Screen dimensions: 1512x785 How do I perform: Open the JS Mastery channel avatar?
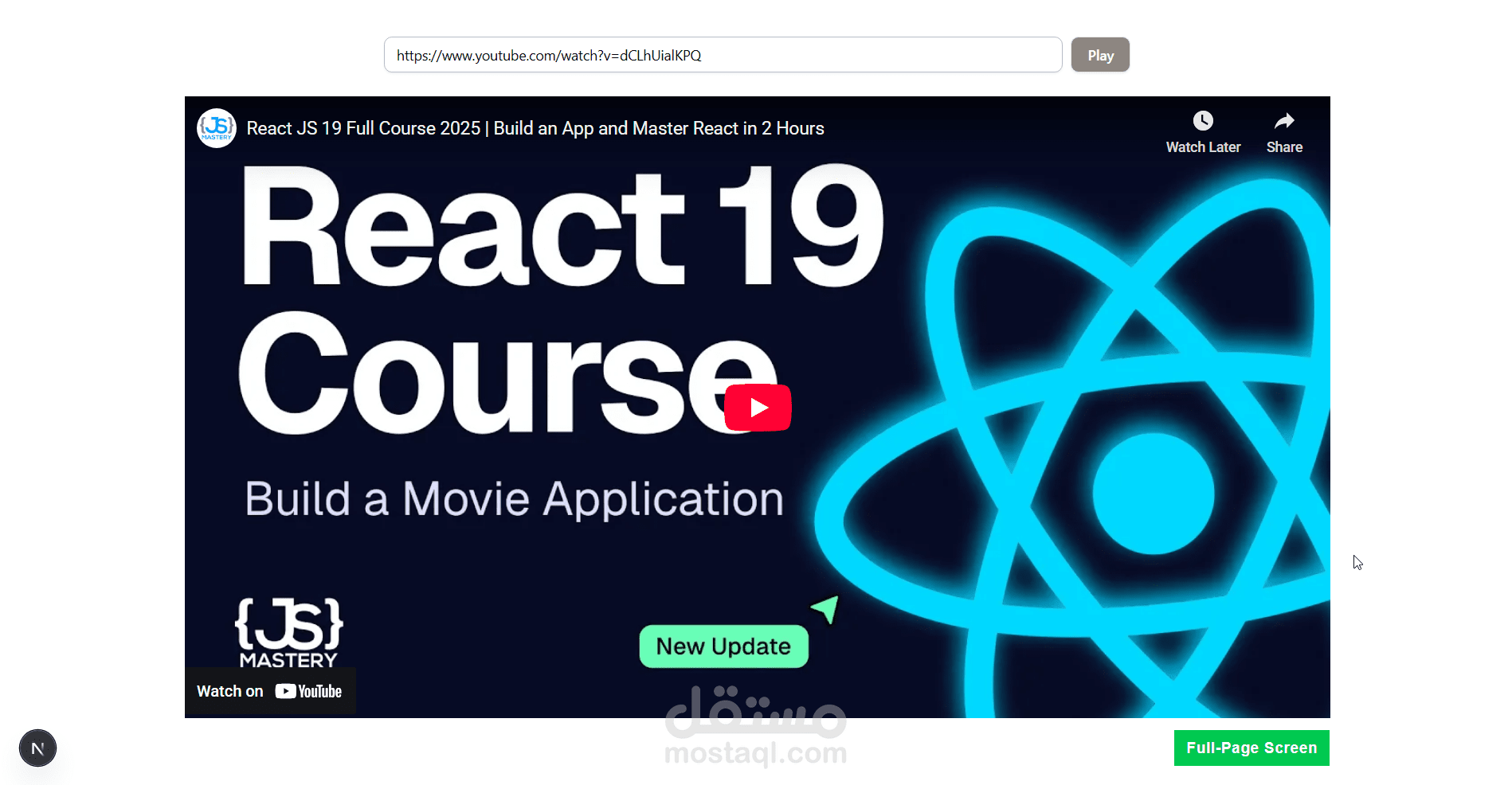coord(217,128)
